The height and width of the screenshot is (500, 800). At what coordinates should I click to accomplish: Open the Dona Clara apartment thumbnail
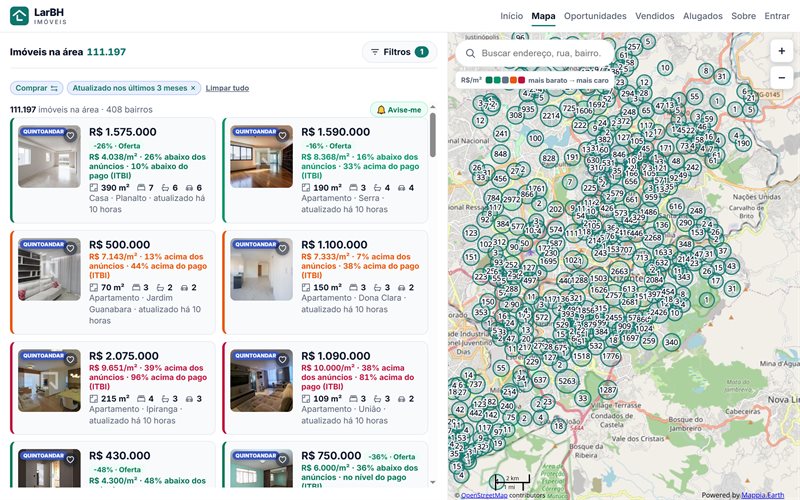262,269
